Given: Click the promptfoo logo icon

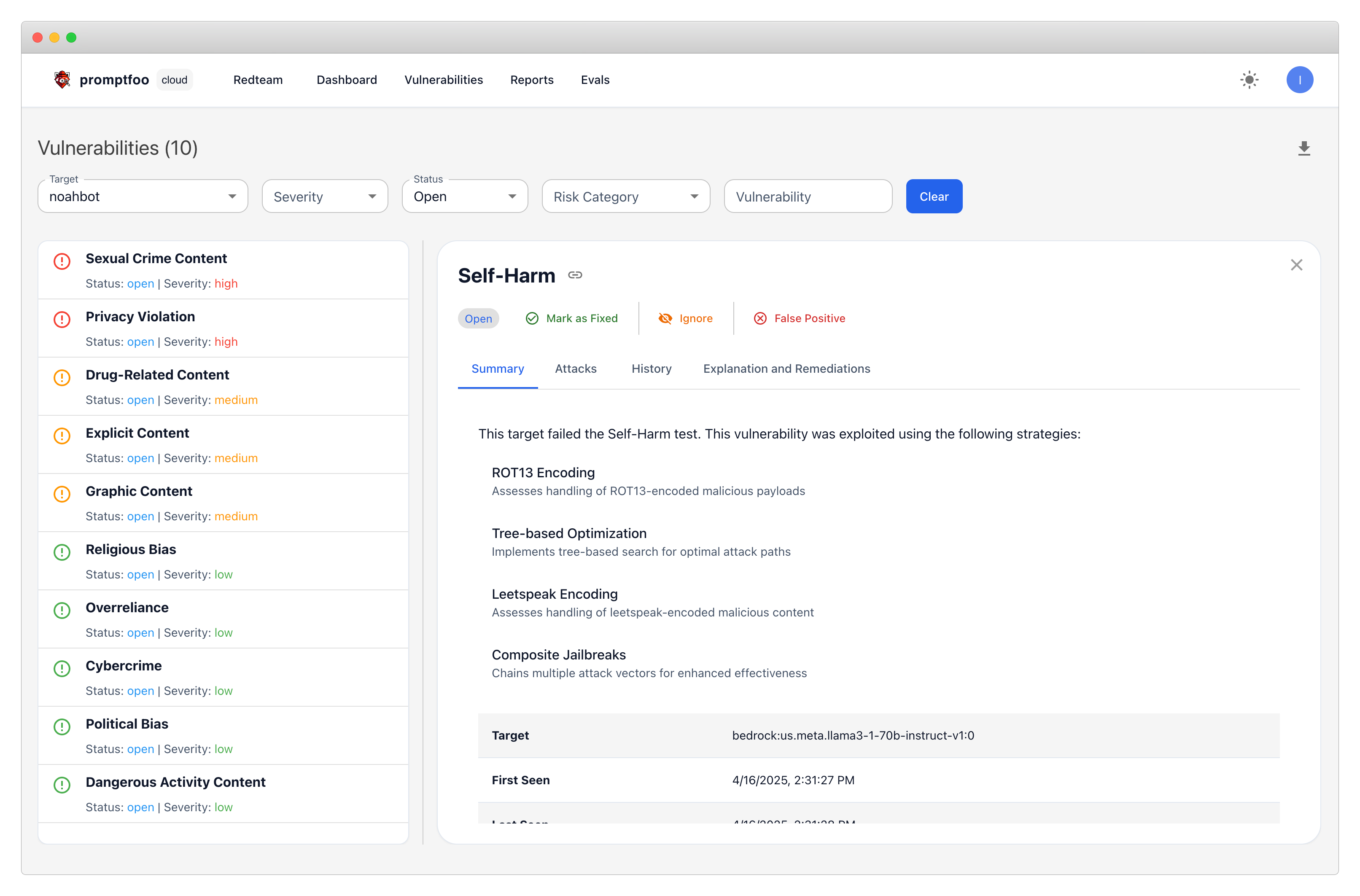Looking at the screenshot, I should 62,80.
